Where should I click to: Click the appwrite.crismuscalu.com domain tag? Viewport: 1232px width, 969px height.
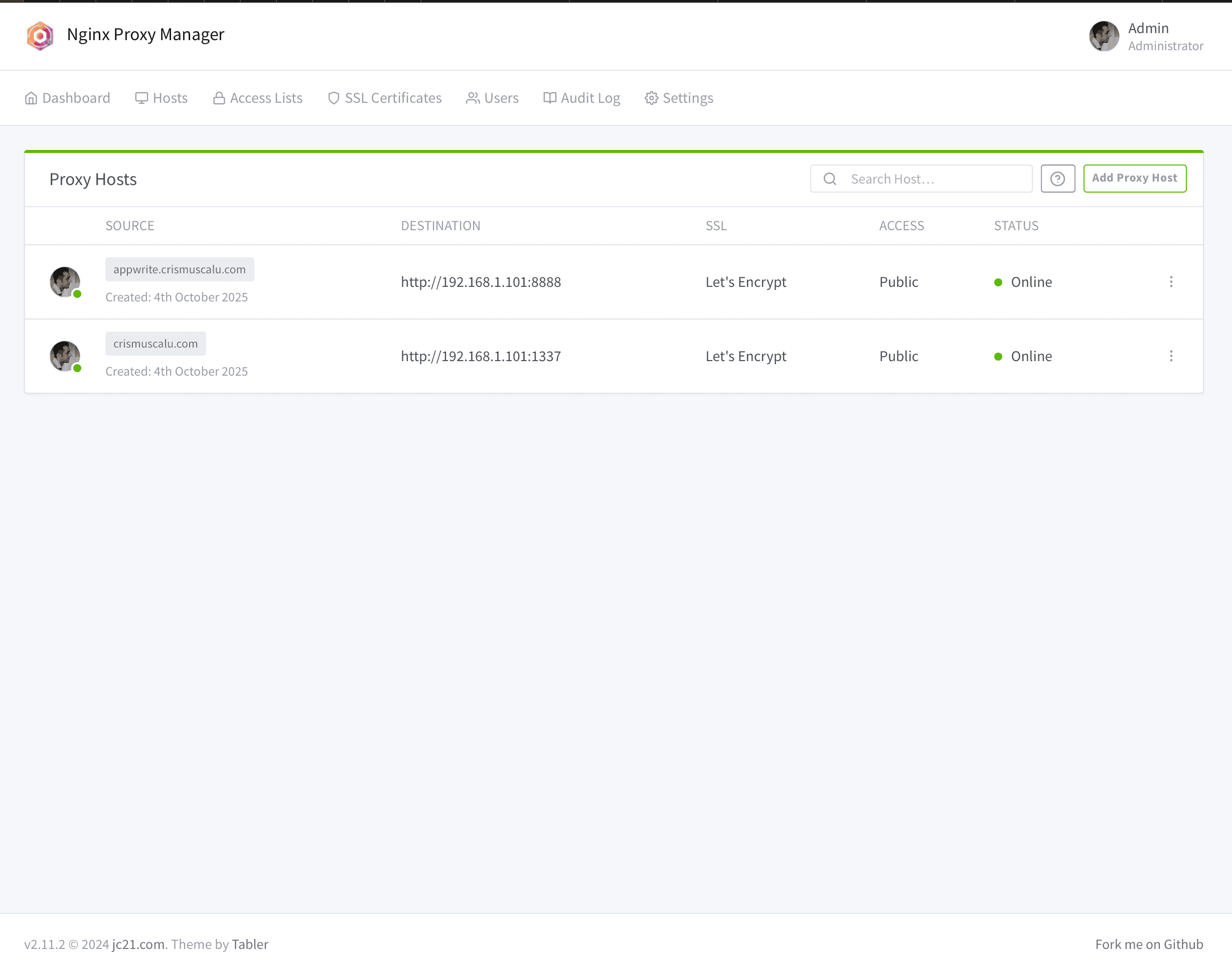[x=179, y=269]
